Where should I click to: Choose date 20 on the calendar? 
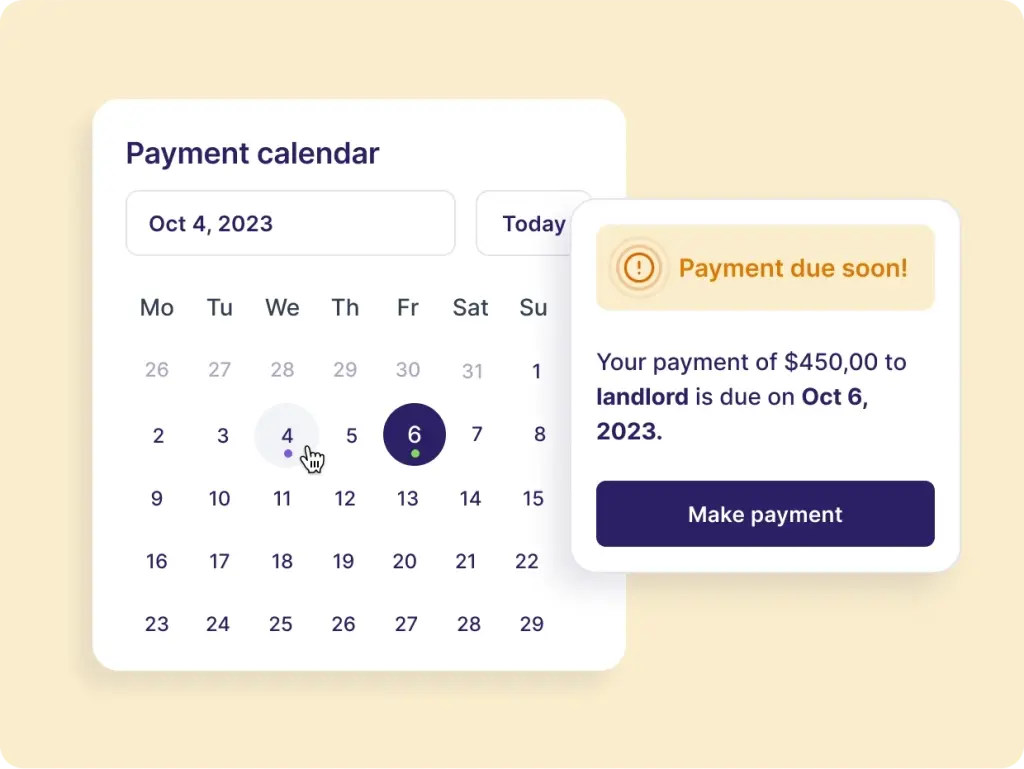pos(405,561)
